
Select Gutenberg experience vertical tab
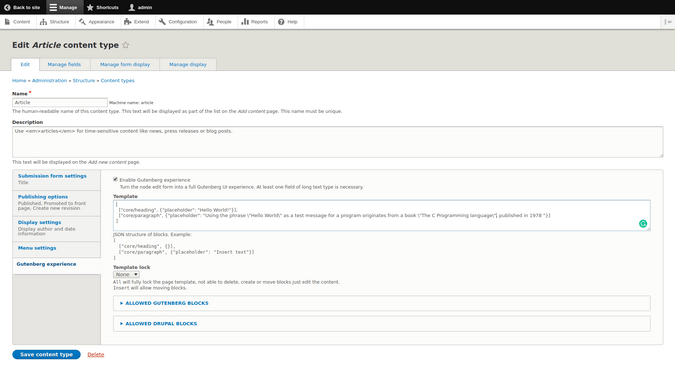tap(56, 265)
